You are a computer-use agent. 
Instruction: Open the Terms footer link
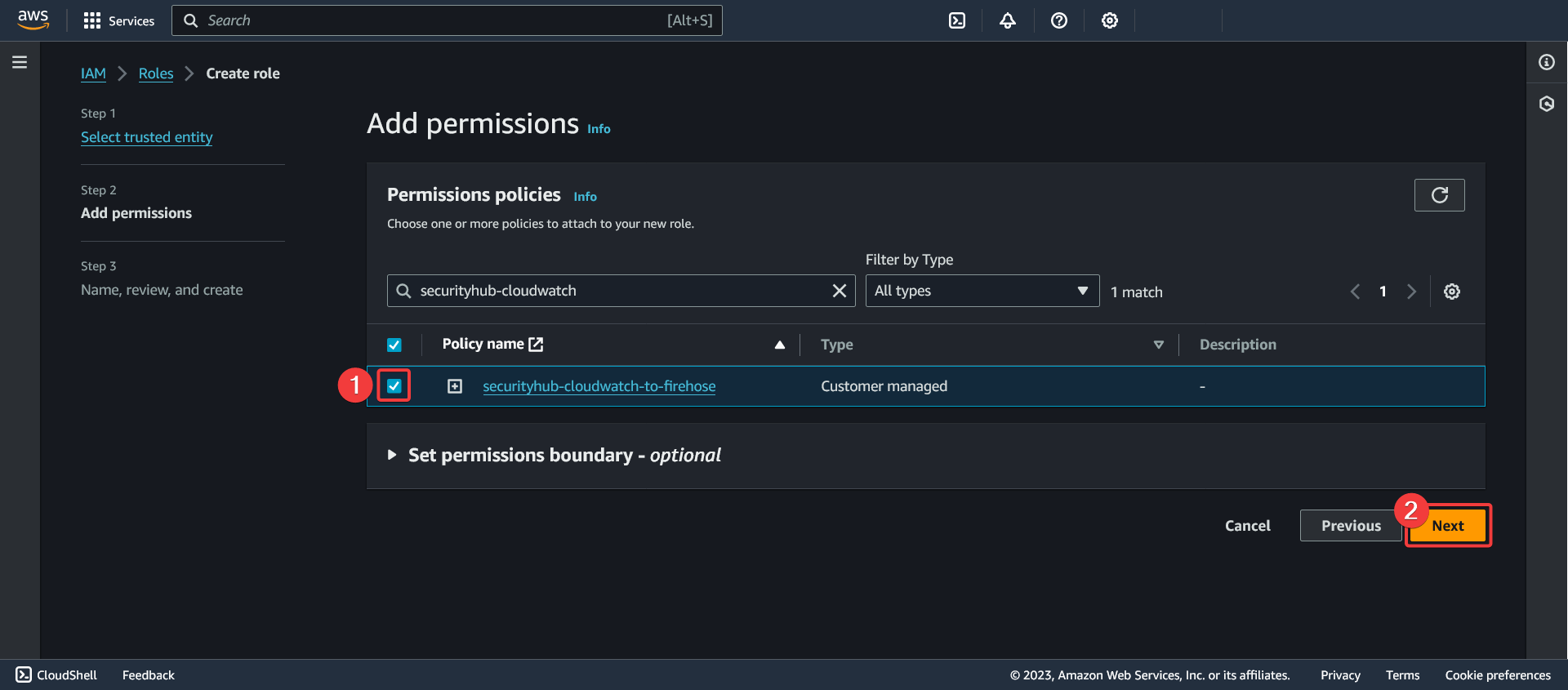[x=1402, y=674]
